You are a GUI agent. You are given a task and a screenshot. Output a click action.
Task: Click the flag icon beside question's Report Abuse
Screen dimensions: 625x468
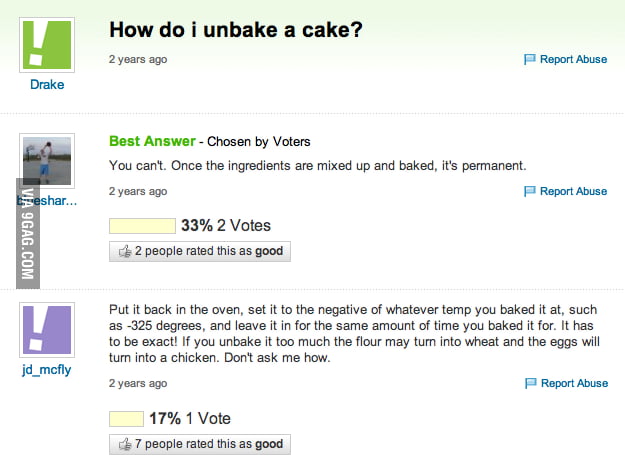pyautogui.click(x=530, y=60)
